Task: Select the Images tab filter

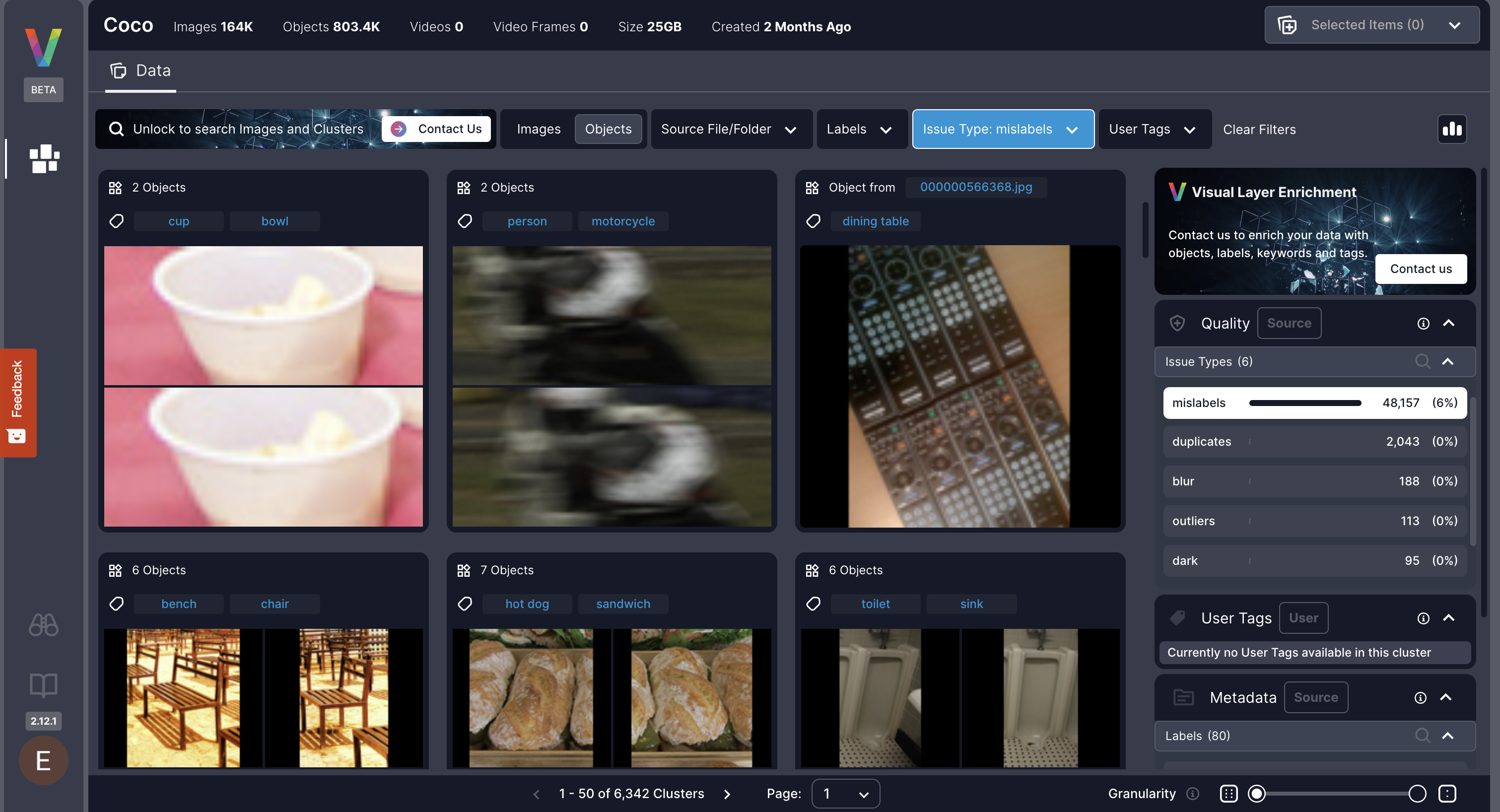Action: pyautogui.click(x=538, y=128)
